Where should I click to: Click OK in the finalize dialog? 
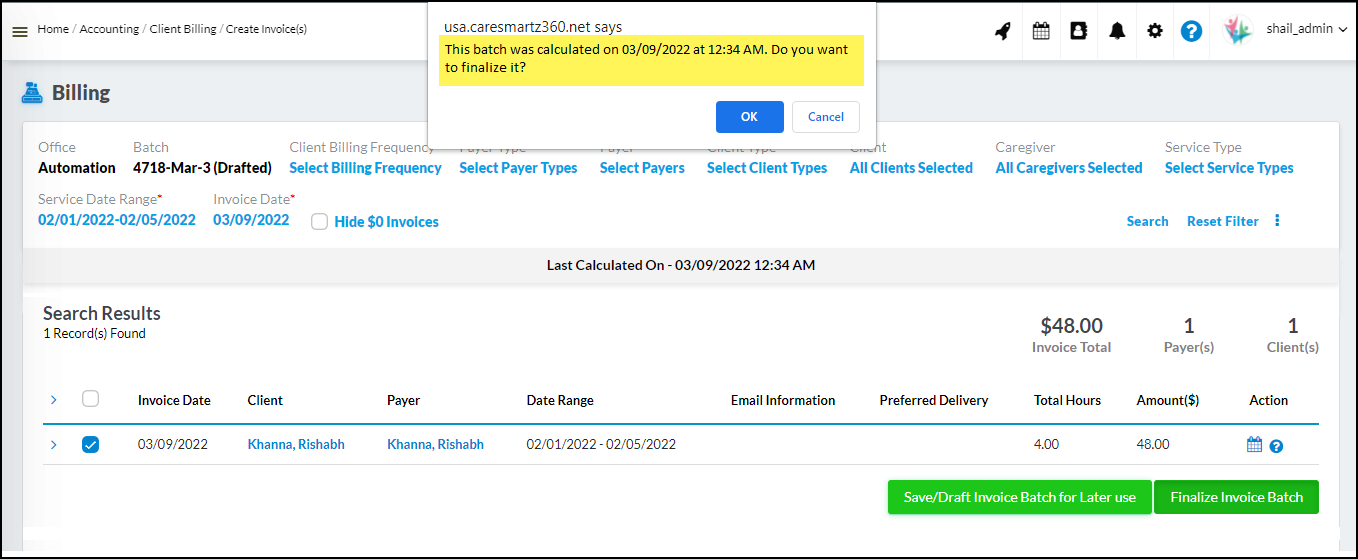[x=749, y=117]
